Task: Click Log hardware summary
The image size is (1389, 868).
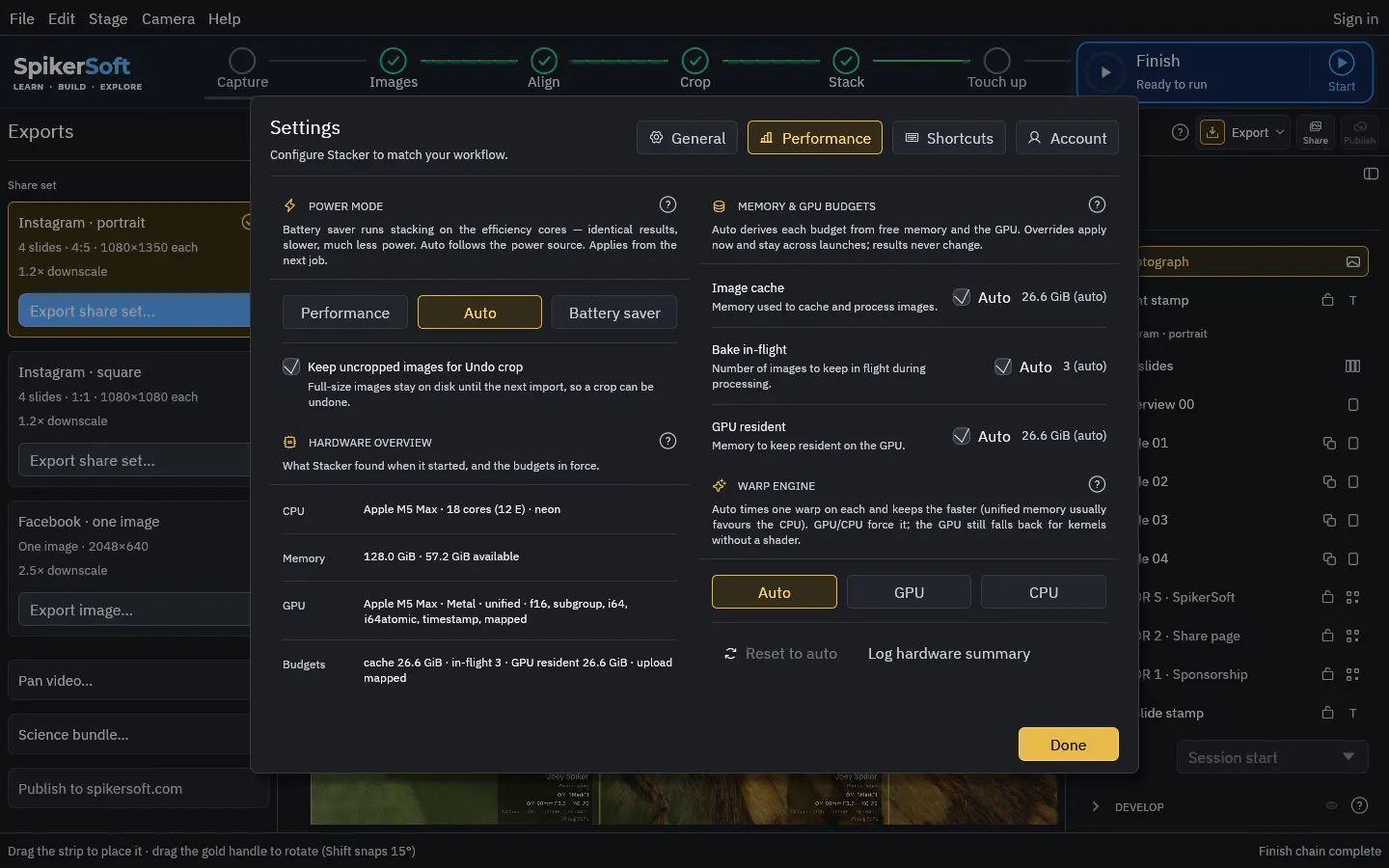Action: (x=949, y=653)
